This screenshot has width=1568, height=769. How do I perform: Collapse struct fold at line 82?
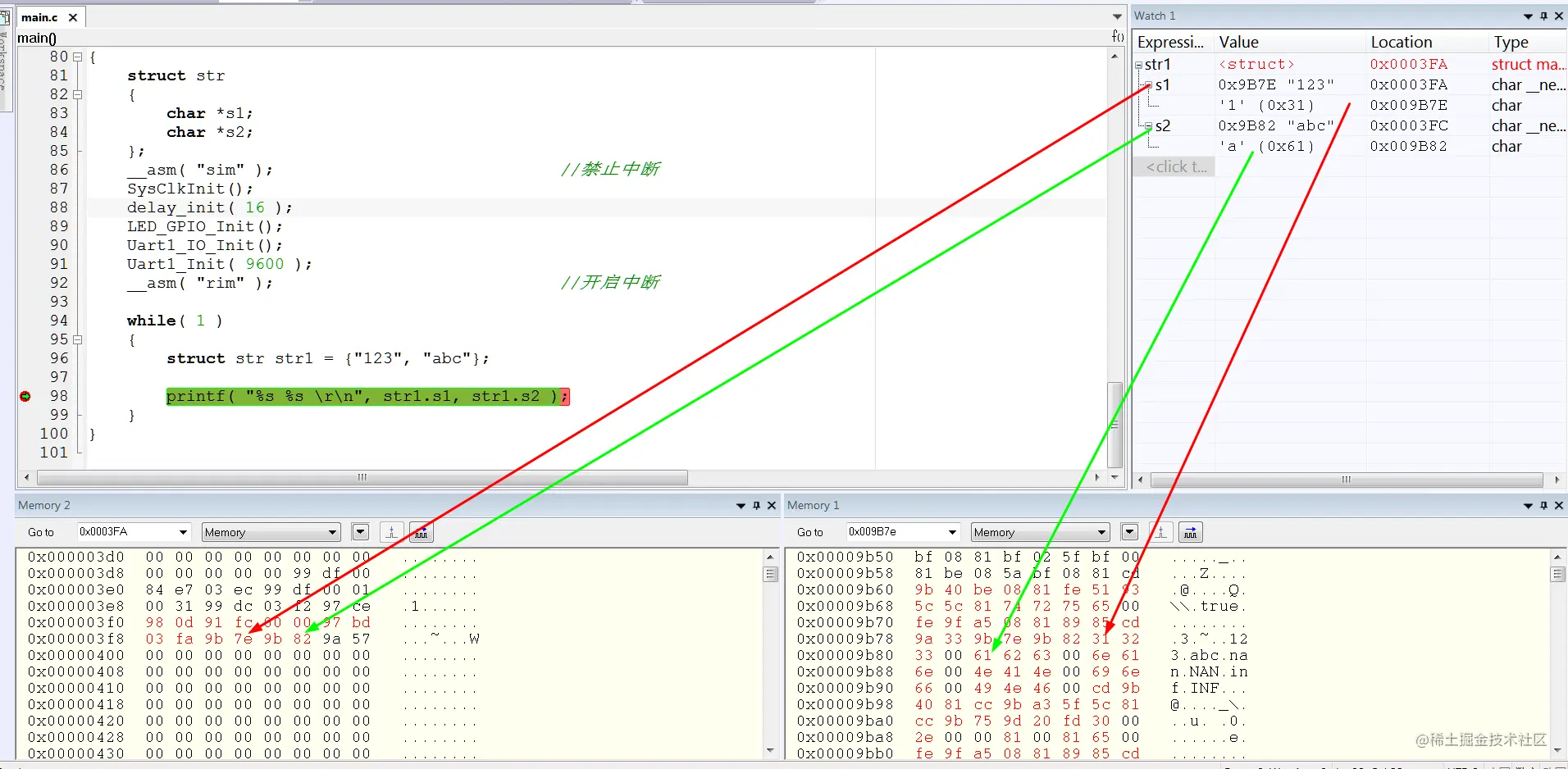pyautogui.click(x=78, y=94)
